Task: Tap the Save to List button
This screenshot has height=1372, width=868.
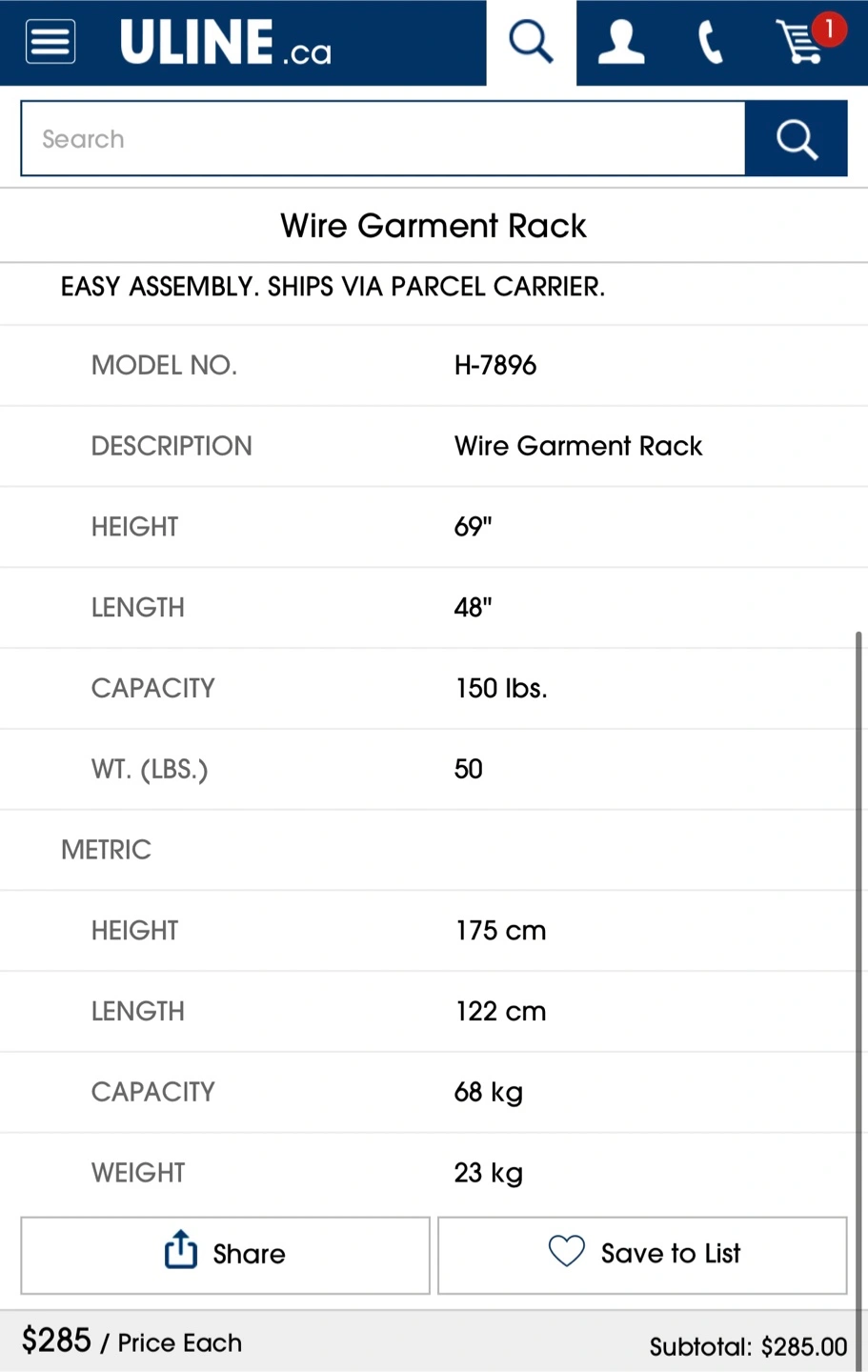Action: [x=642, y=1255]
